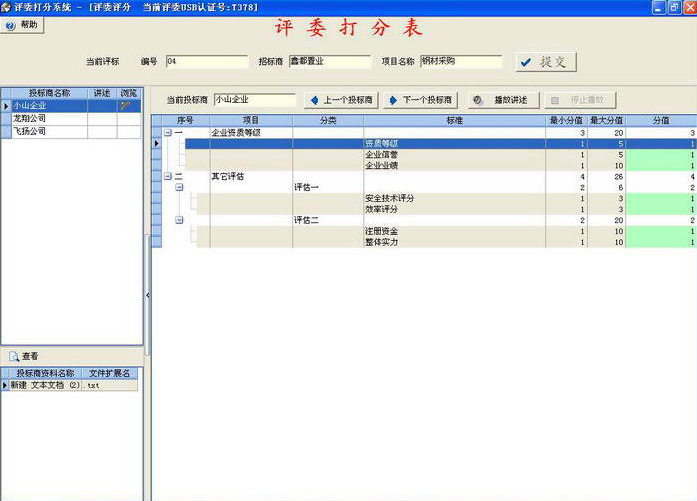
Task: Click the 浏览 column header
Action: (x=129, y=93)
